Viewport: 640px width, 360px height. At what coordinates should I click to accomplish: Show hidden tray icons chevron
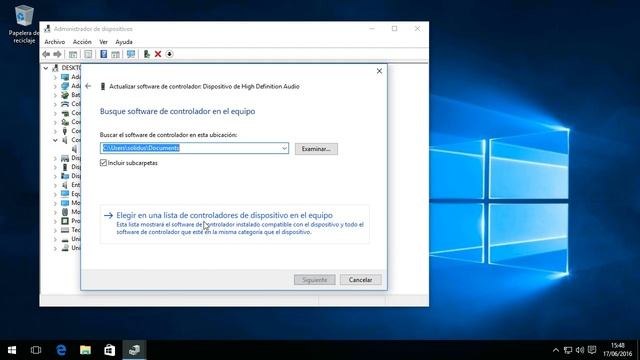click(556, 350)
